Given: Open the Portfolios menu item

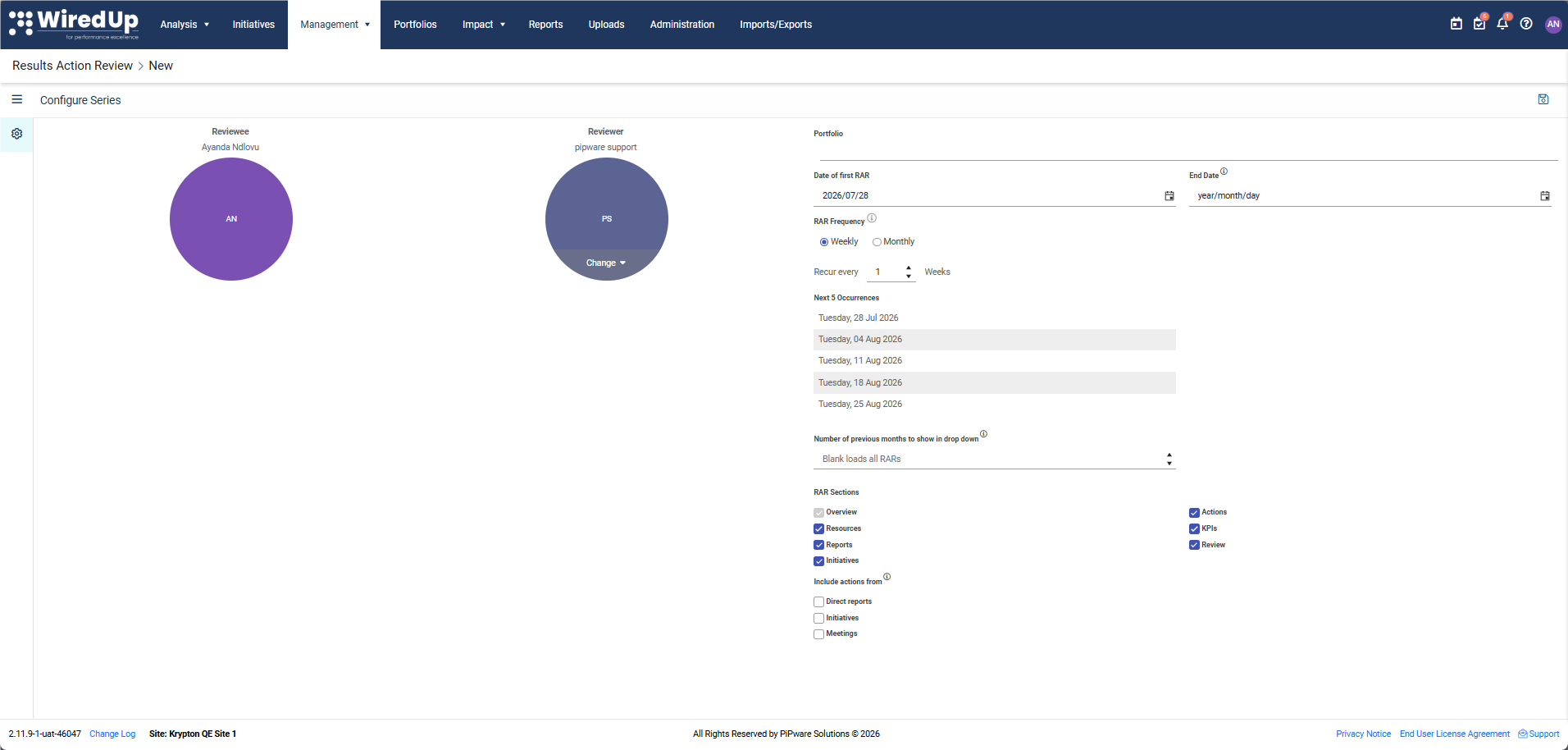Looking at the screenshot, I should click(415, 25).
